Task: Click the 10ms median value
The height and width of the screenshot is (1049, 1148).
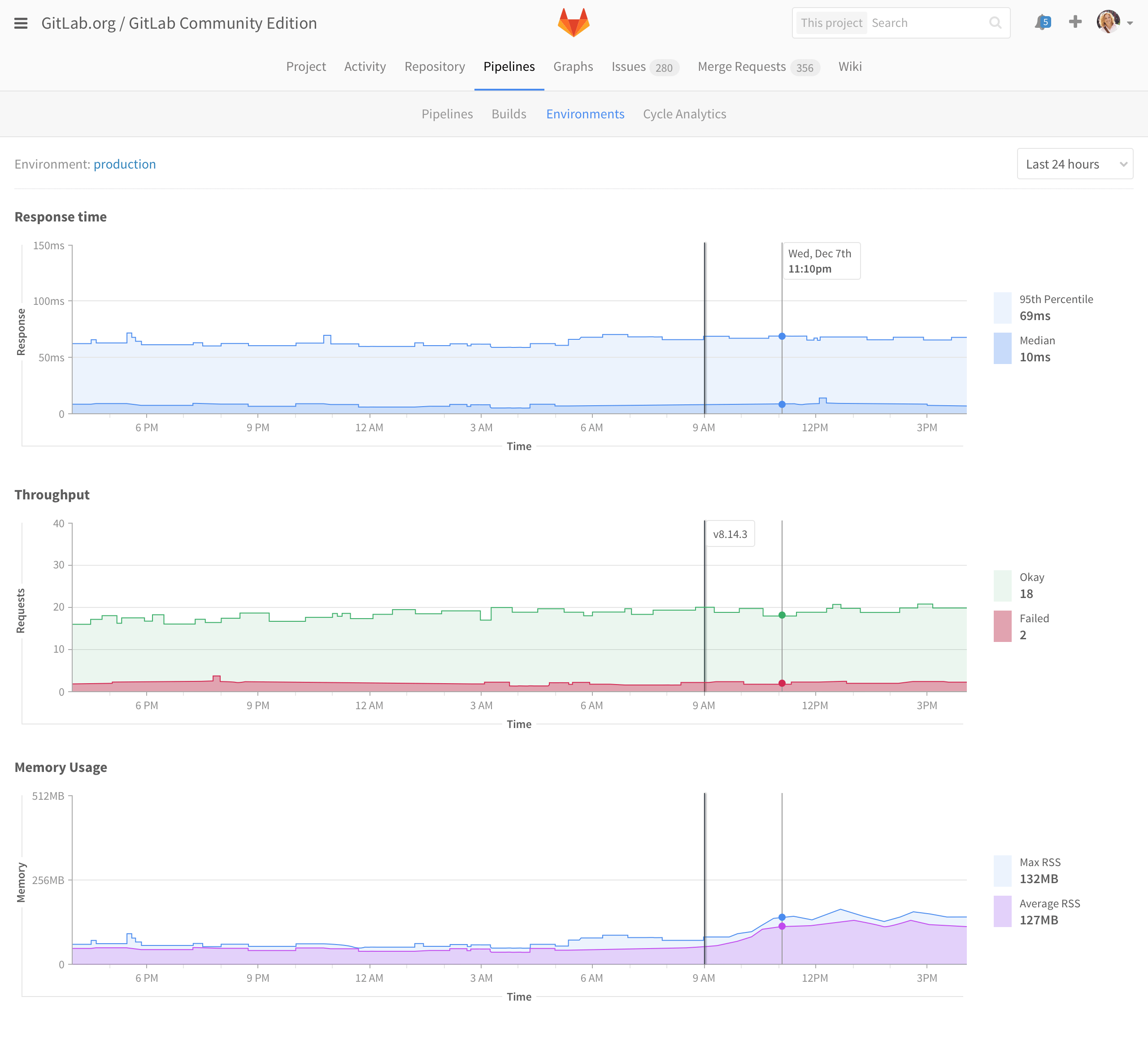Action: tap(1035, 357)
